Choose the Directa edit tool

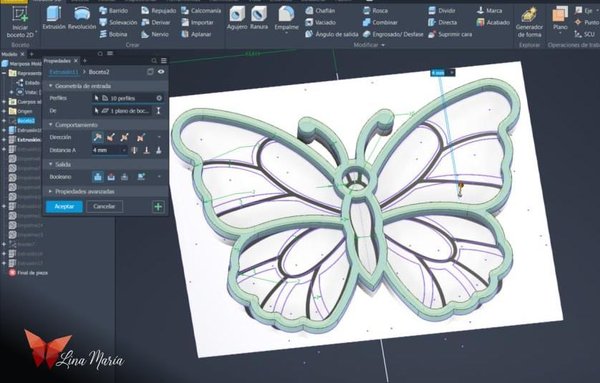(x=442, y=23)
